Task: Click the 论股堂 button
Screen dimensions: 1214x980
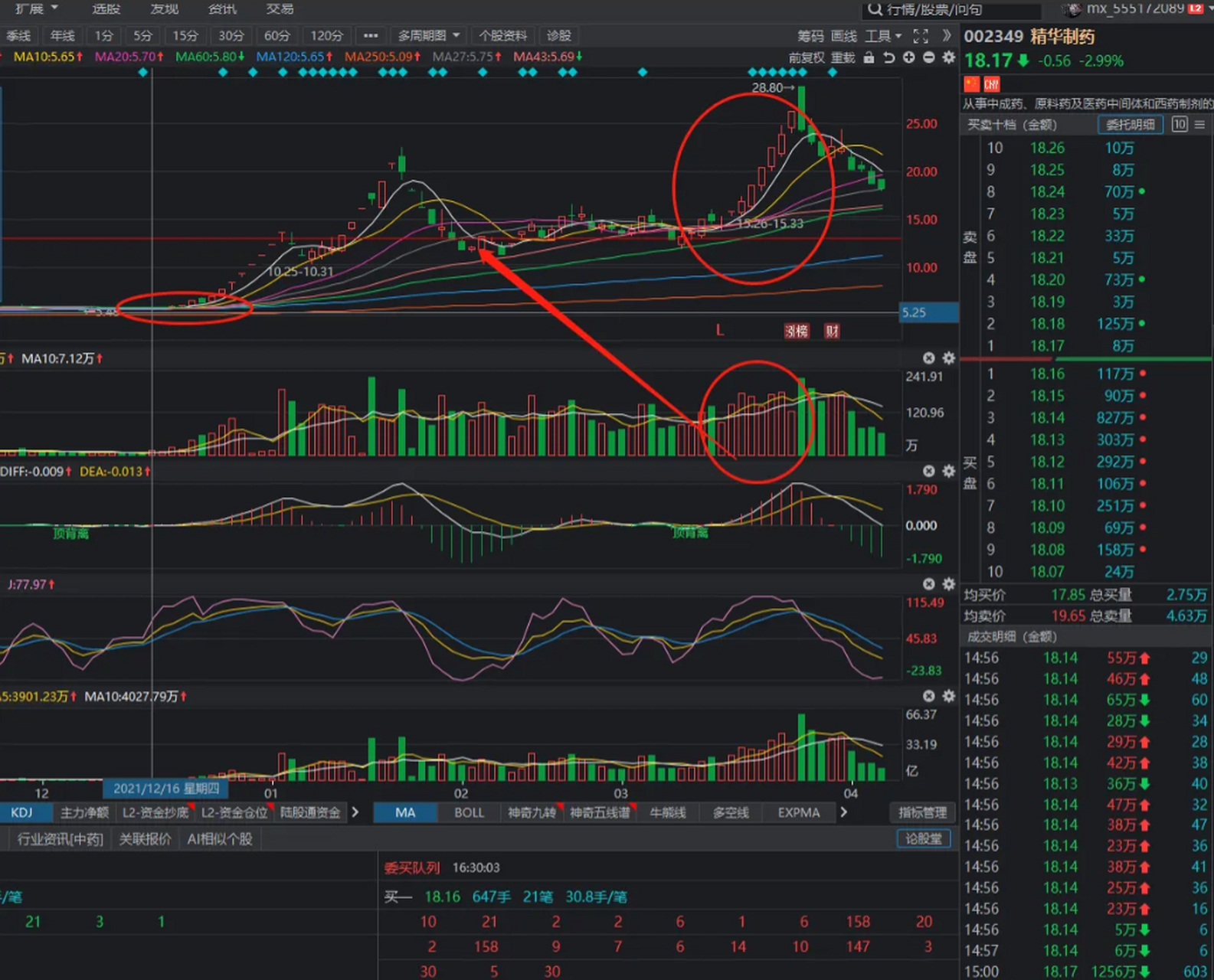Action: [x=924, y=839]
